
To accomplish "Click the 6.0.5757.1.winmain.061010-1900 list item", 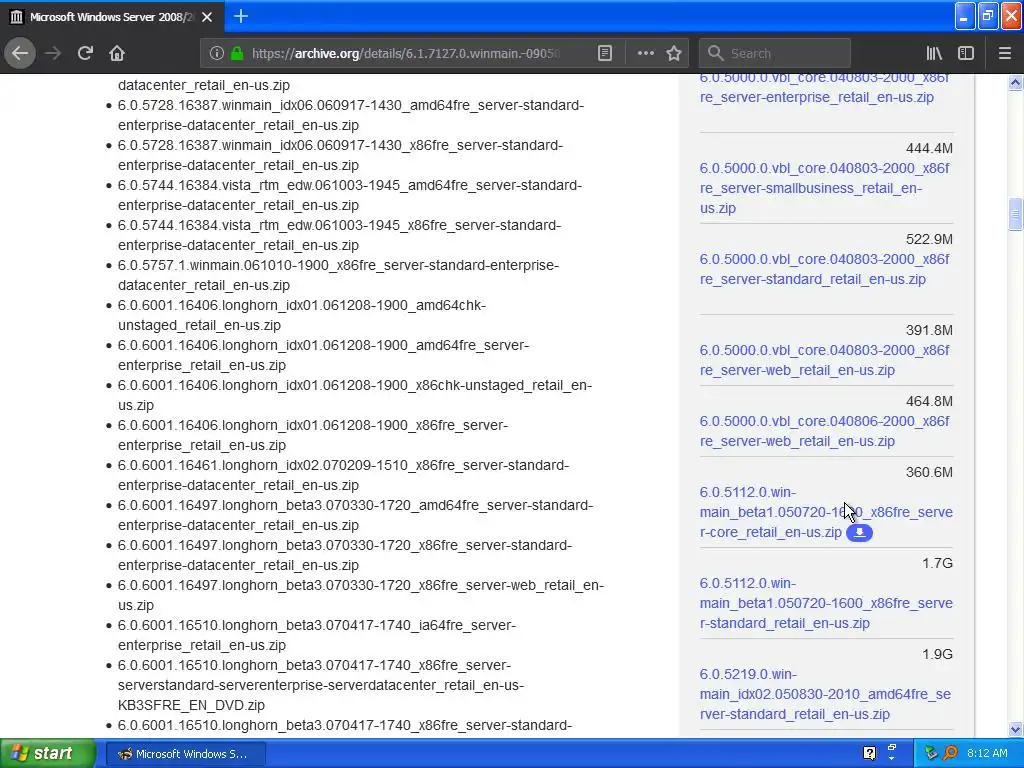I will coord(338,275).
